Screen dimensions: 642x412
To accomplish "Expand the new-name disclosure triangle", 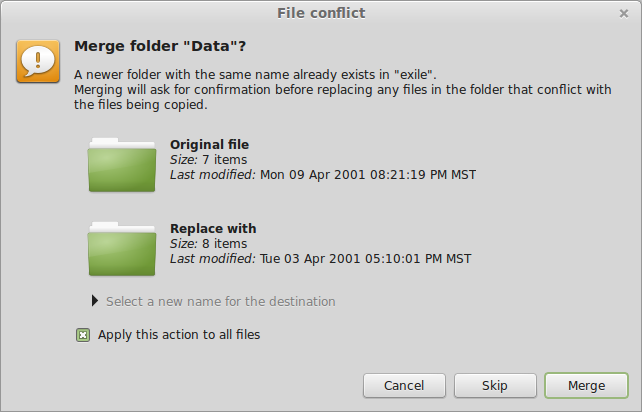I will (95, 301).
